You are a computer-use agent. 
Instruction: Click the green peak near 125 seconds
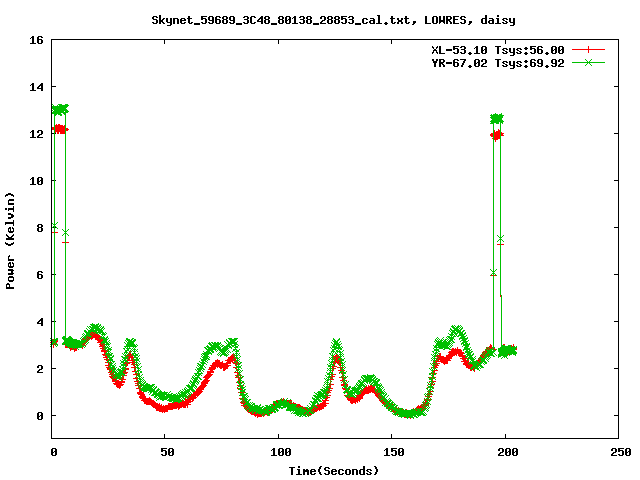click(336, 345)
